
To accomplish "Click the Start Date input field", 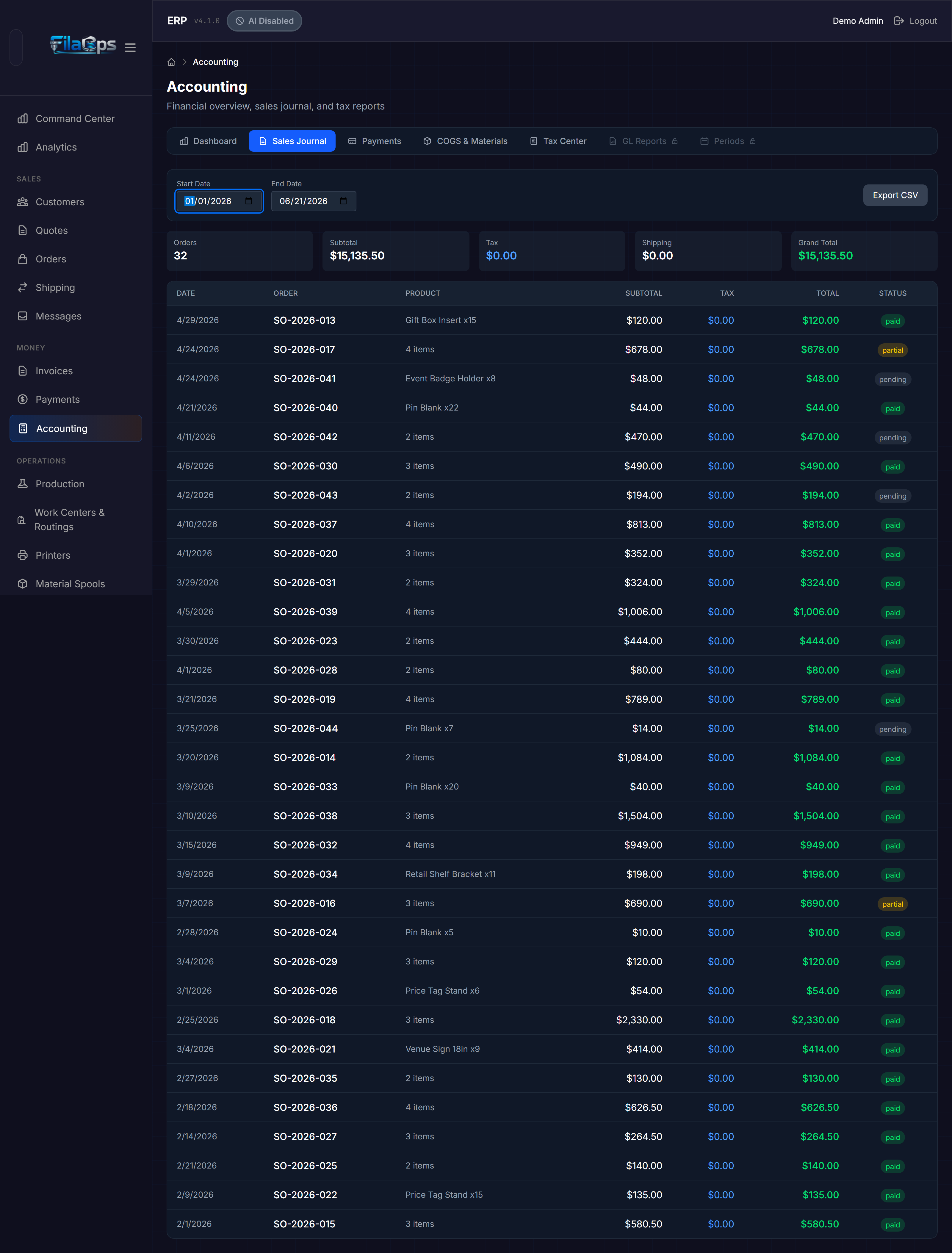I will click(219, 201).
